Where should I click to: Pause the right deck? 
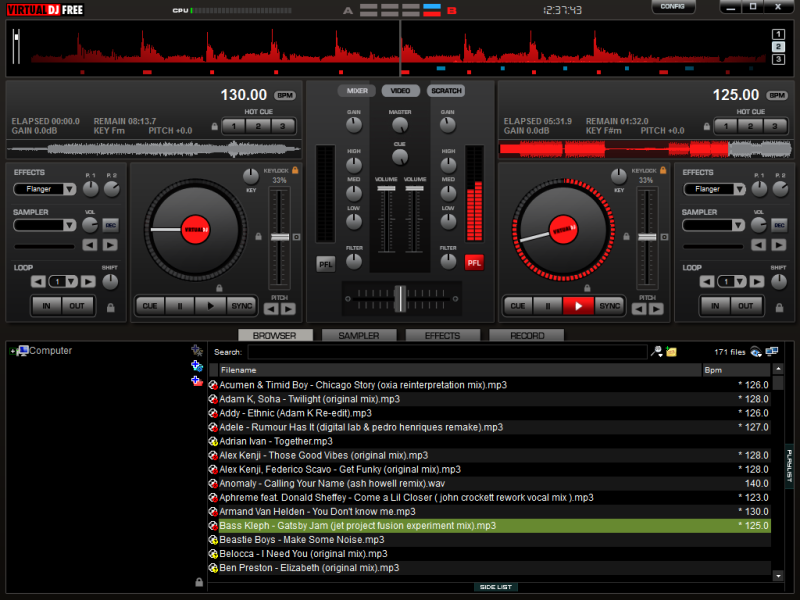coord(547,306)
